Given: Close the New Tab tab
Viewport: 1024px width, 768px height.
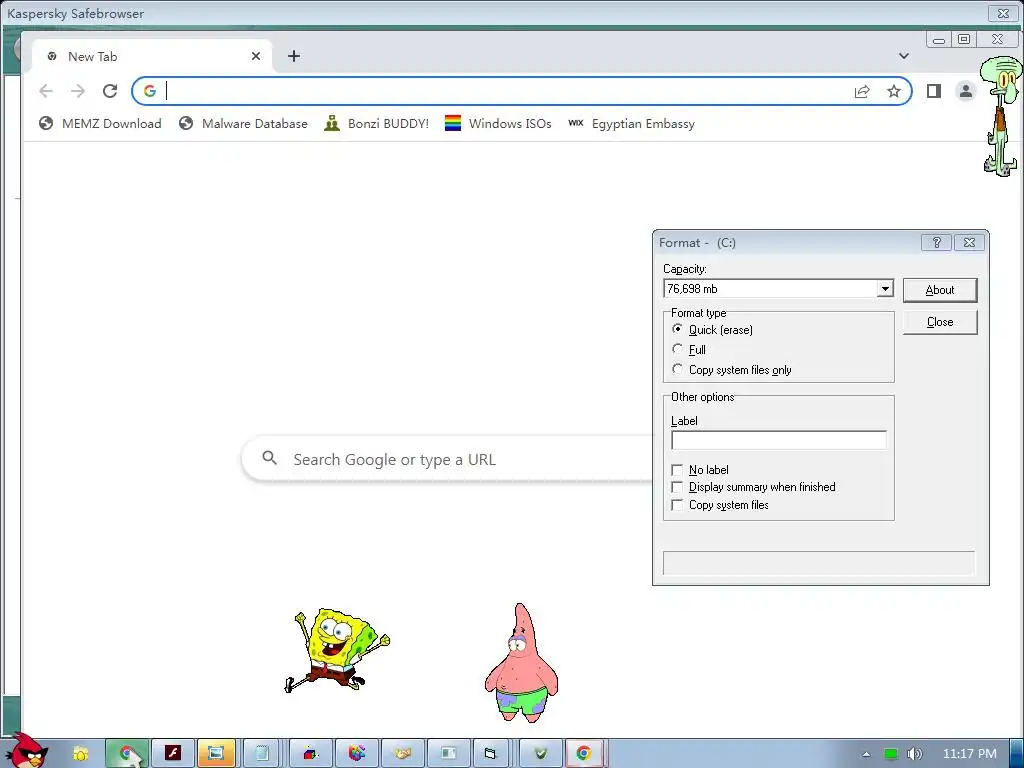Looking at the screenshot, I should pyautogui.click(x=256, y=56).
